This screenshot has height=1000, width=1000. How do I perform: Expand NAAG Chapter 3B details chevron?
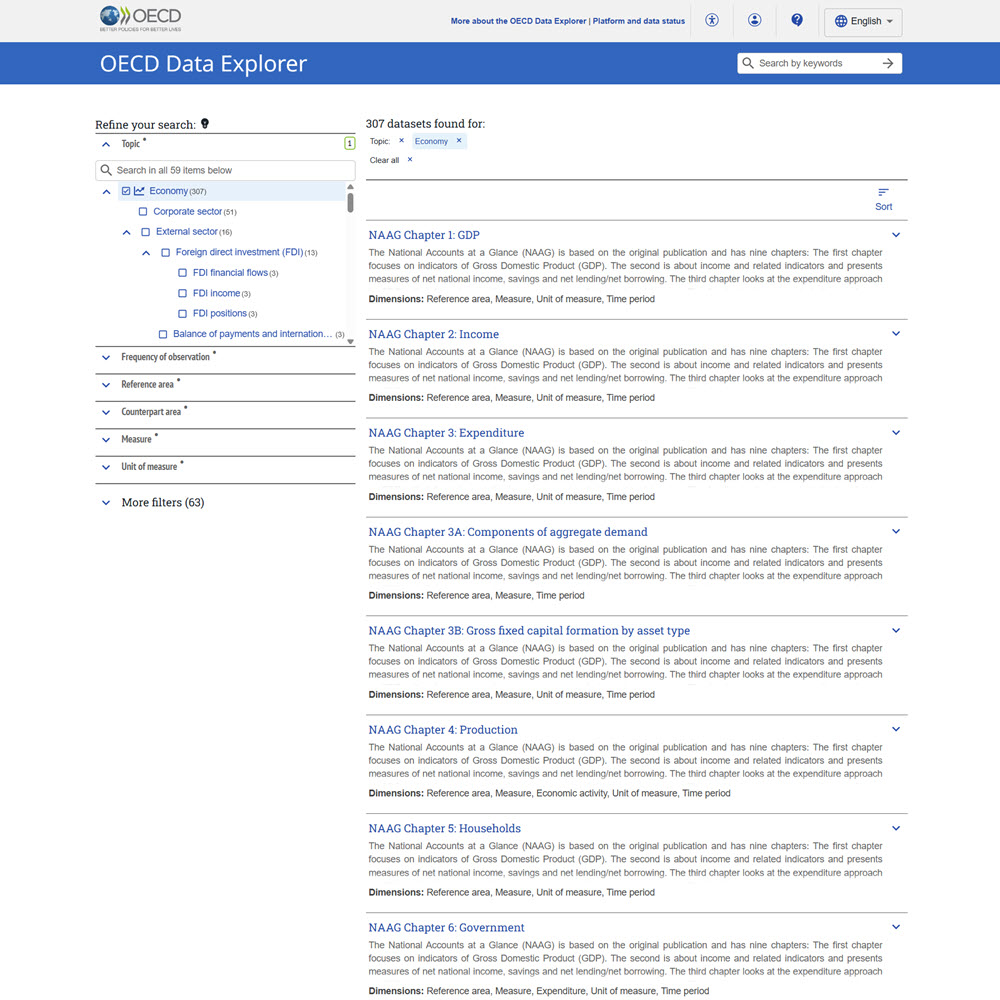pos(896,630)
